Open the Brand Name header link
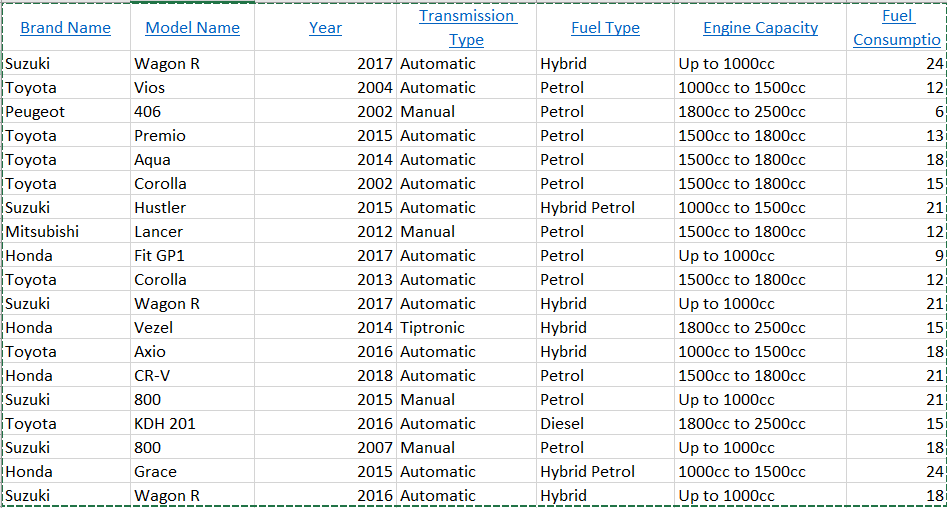Viewport: 947px width, 508px height. coord(65,28)
